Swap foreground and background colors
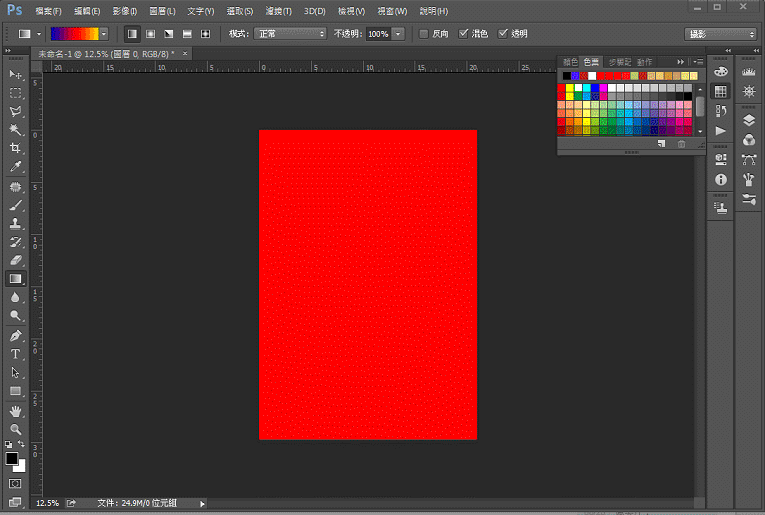 tap(21, 444)
